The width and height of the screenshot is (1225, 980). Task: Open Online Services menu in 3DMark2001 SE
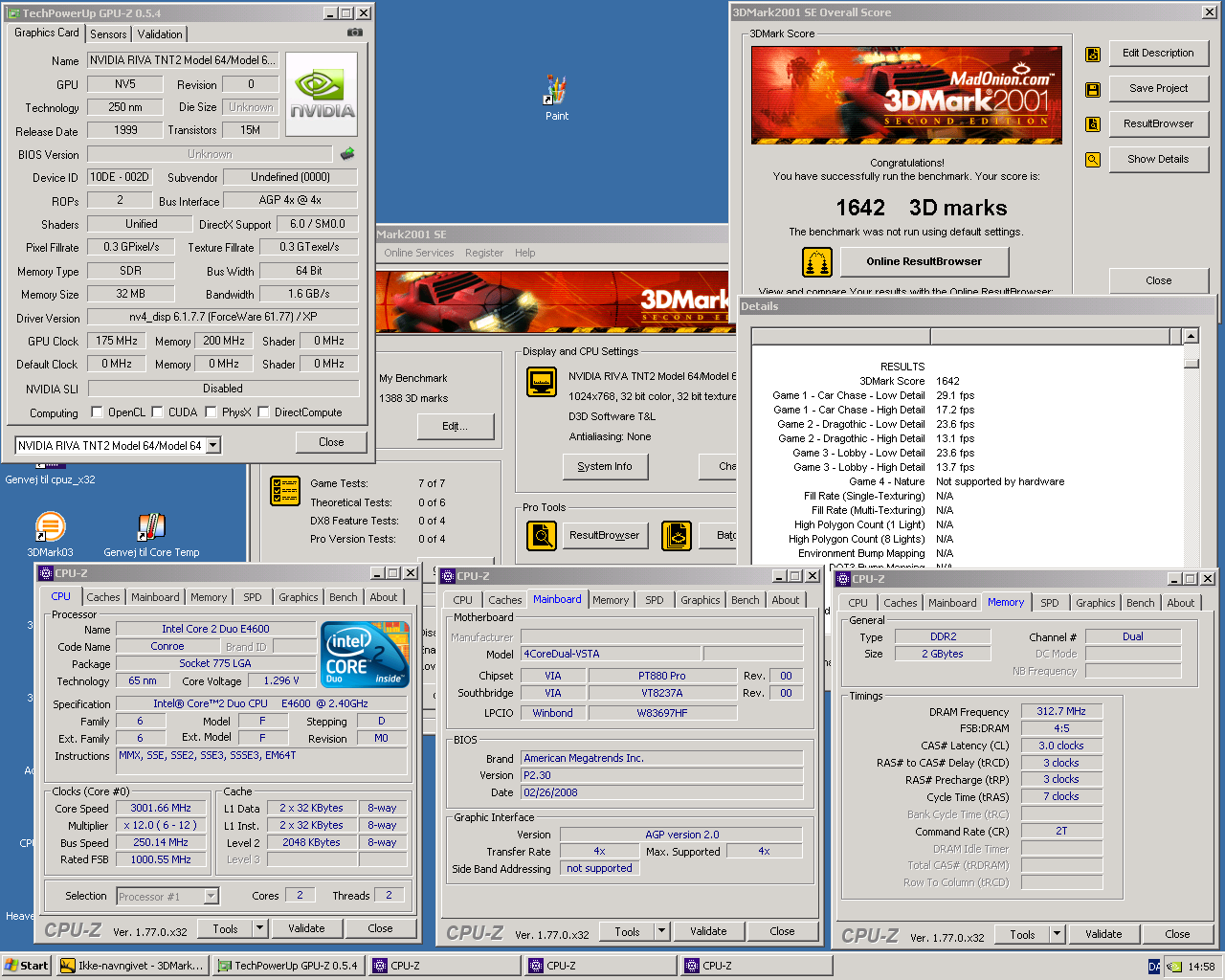tap(418, 253)
